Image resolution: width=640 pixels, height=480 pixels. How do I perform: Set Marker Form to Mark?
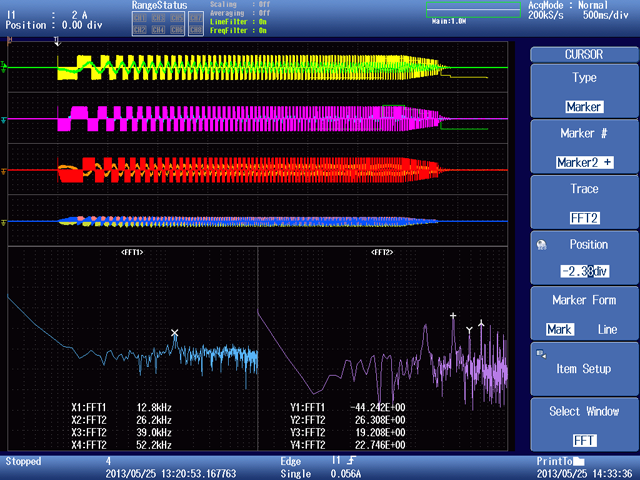[x=559, y=329]
